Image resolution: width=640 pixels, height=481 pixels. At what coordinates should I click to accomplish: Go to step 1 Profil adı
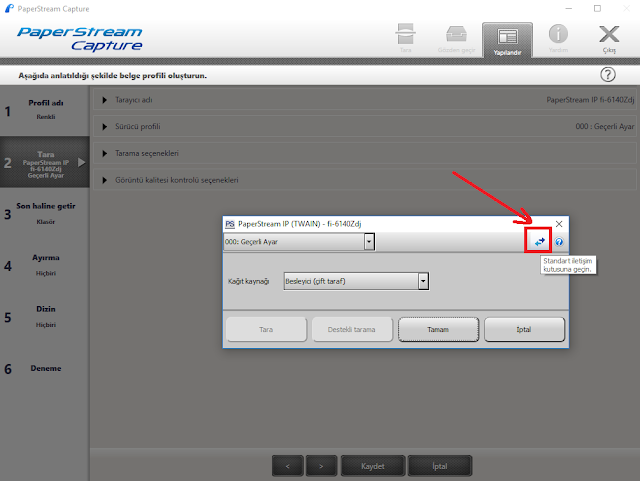point(44,110)
